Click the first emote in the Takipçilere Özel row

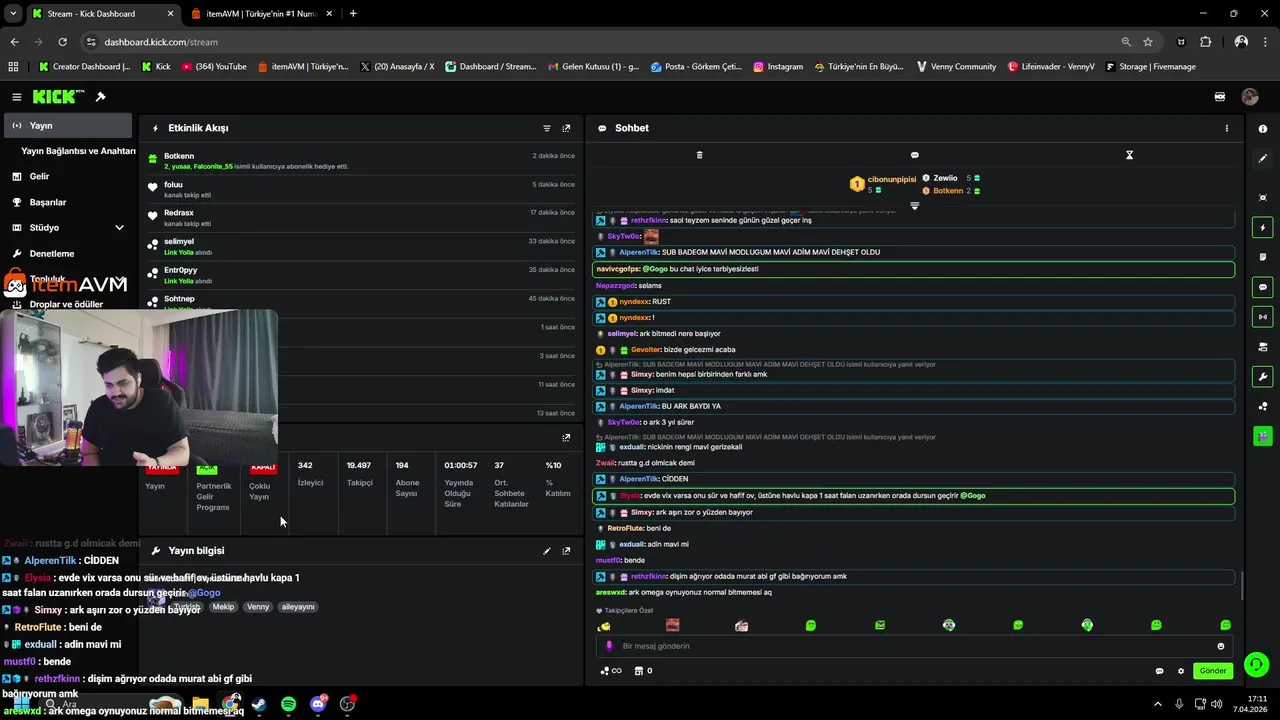click(x=604, y=626)
